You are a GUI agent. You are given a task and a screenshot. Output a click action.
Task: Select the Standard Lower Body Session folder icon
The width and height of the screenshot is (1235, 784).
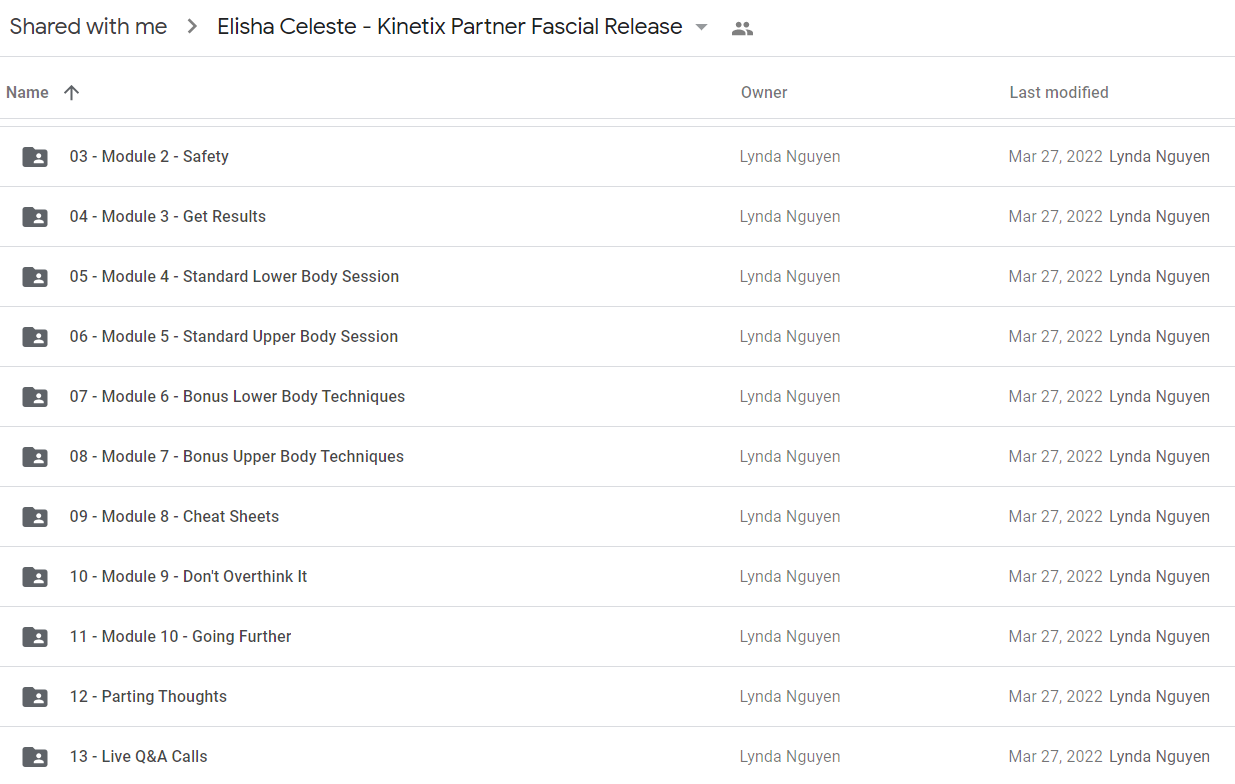click(x=35, y=277)
